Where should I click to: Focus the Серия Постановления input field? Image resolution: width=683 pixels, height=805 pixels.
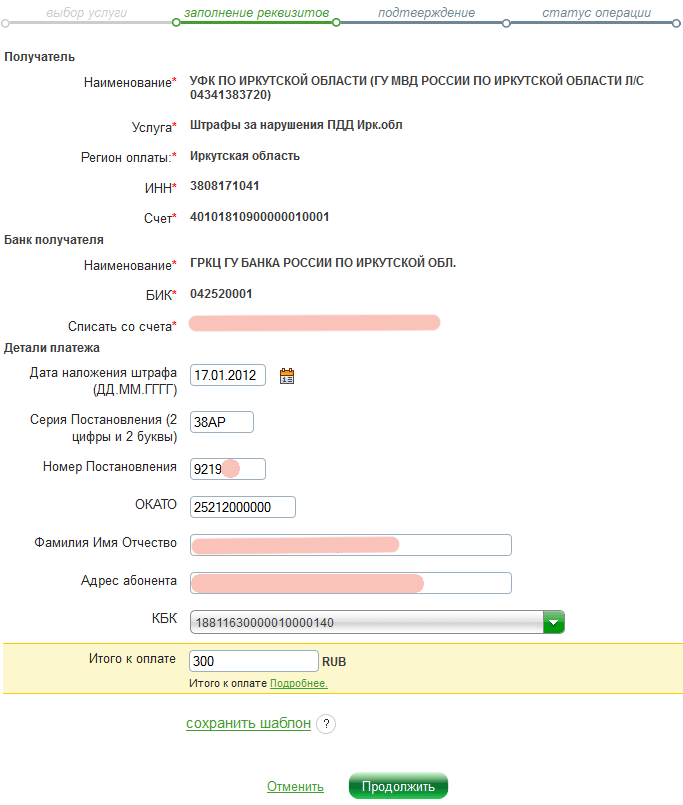tap(221, 422)
